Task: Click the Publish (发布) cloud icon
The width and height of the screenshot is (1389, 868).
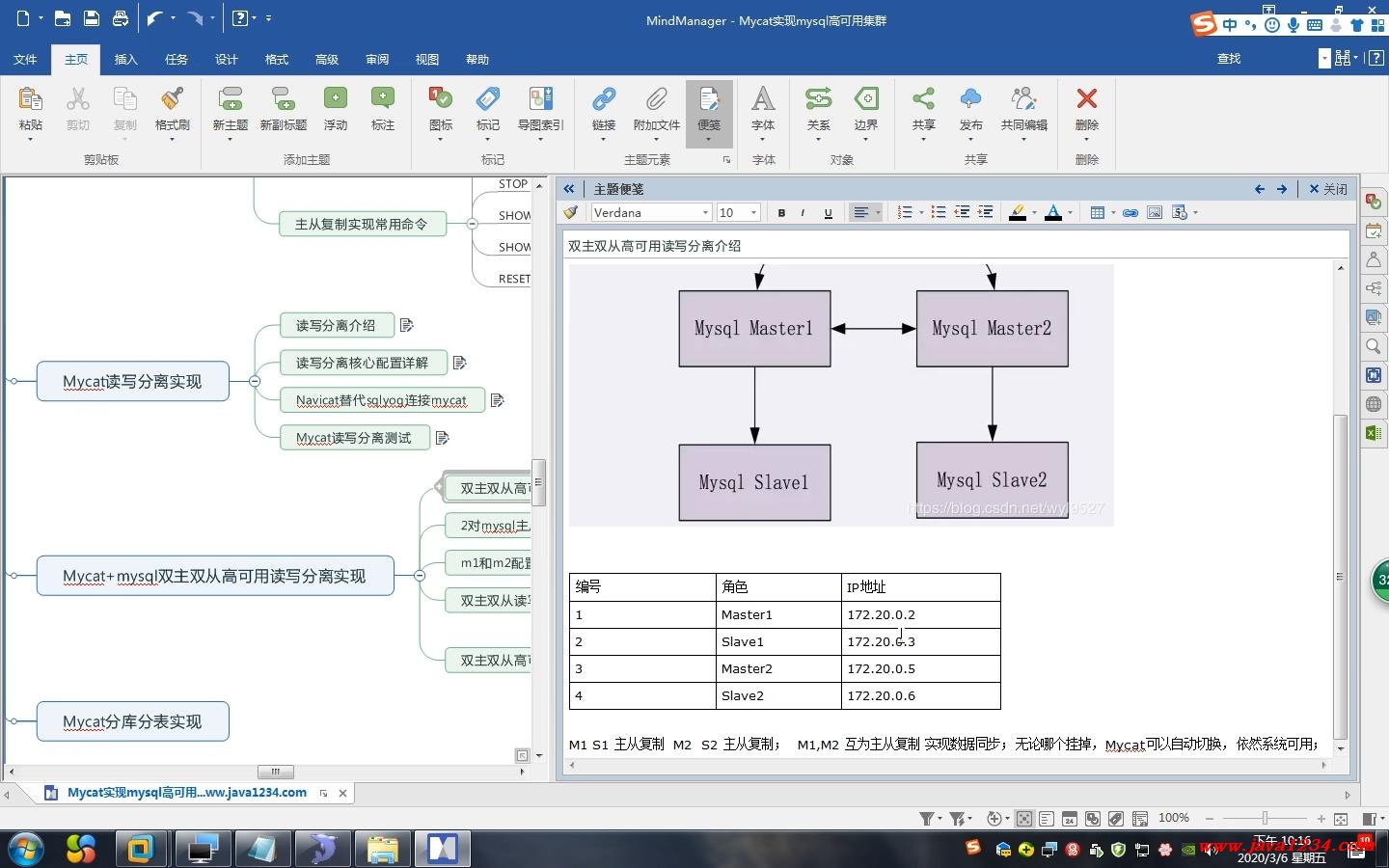Action: coord(971,99)
